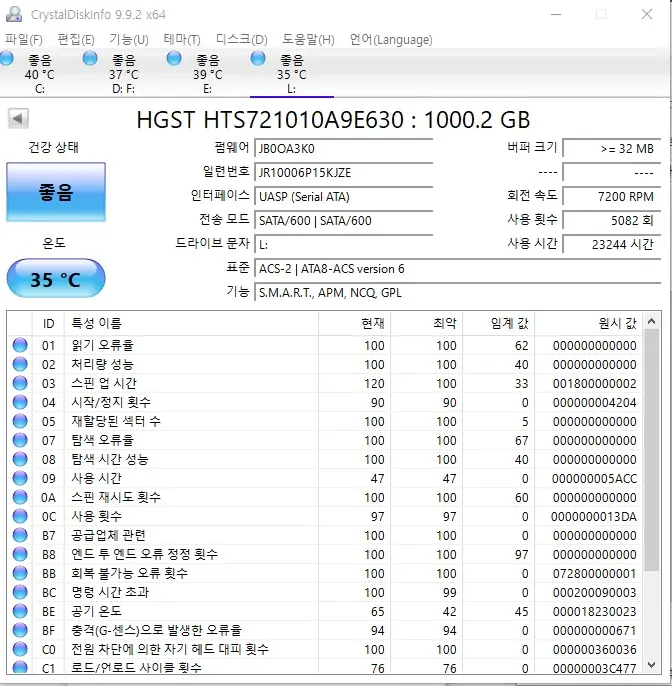
Task: Click the attribute list scrollbar thumb
Action: [651, 451]
